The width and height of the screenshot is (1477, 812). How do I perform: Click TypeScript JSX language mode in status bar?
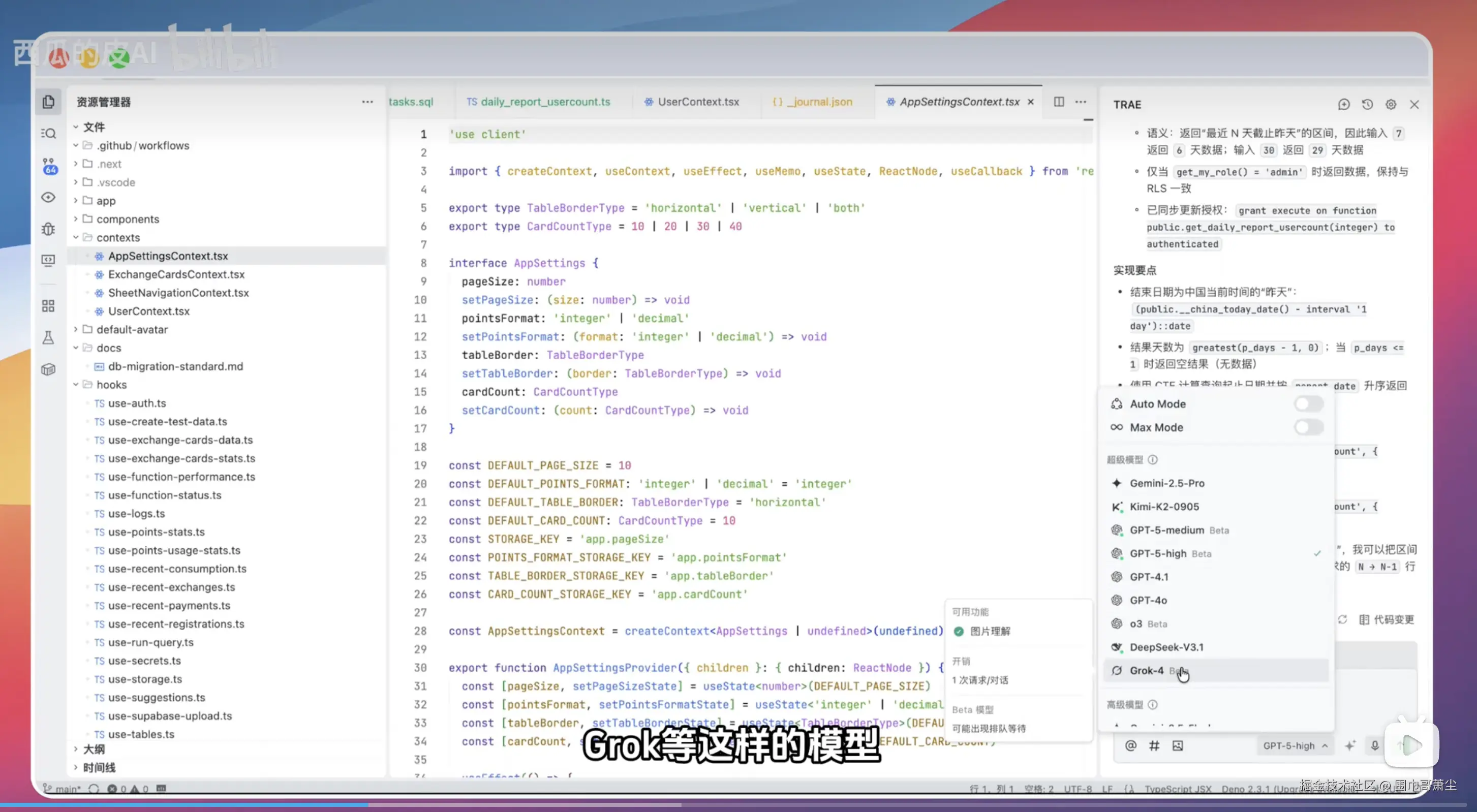pyautogui.click(x=1178, y=789)
